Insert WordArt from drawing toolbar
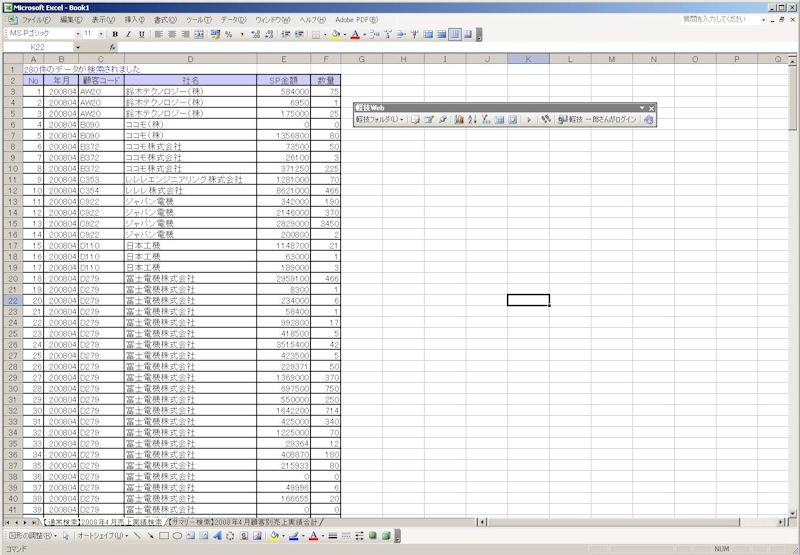Viewport: 800px width, 555px height. (x=217, y=536)
